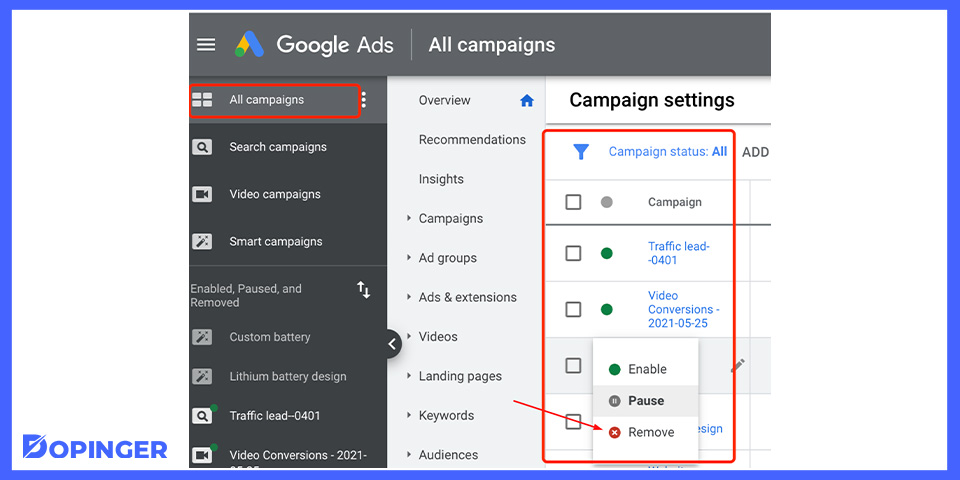This screenshot has width=960, height=480.
Task: Click the All campaigns grid icon
Action: (202, 100)
